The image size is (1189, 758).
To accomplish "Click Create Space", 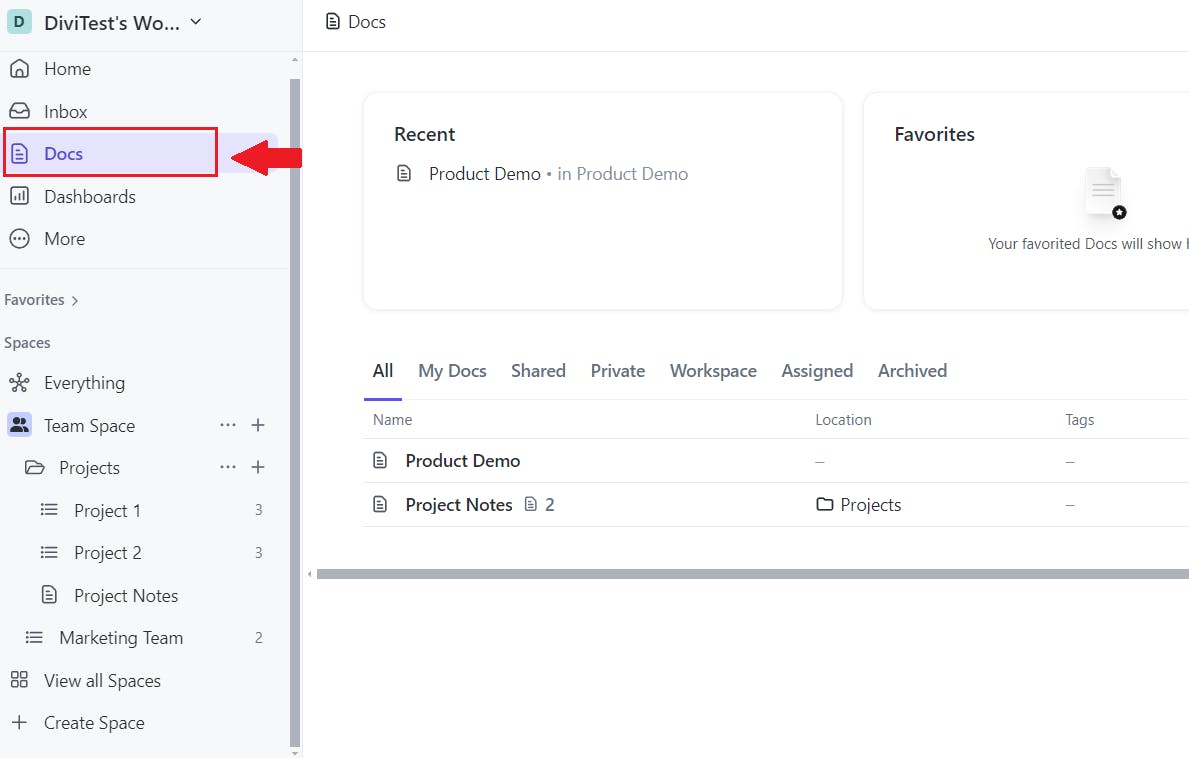I will [93, 722].
